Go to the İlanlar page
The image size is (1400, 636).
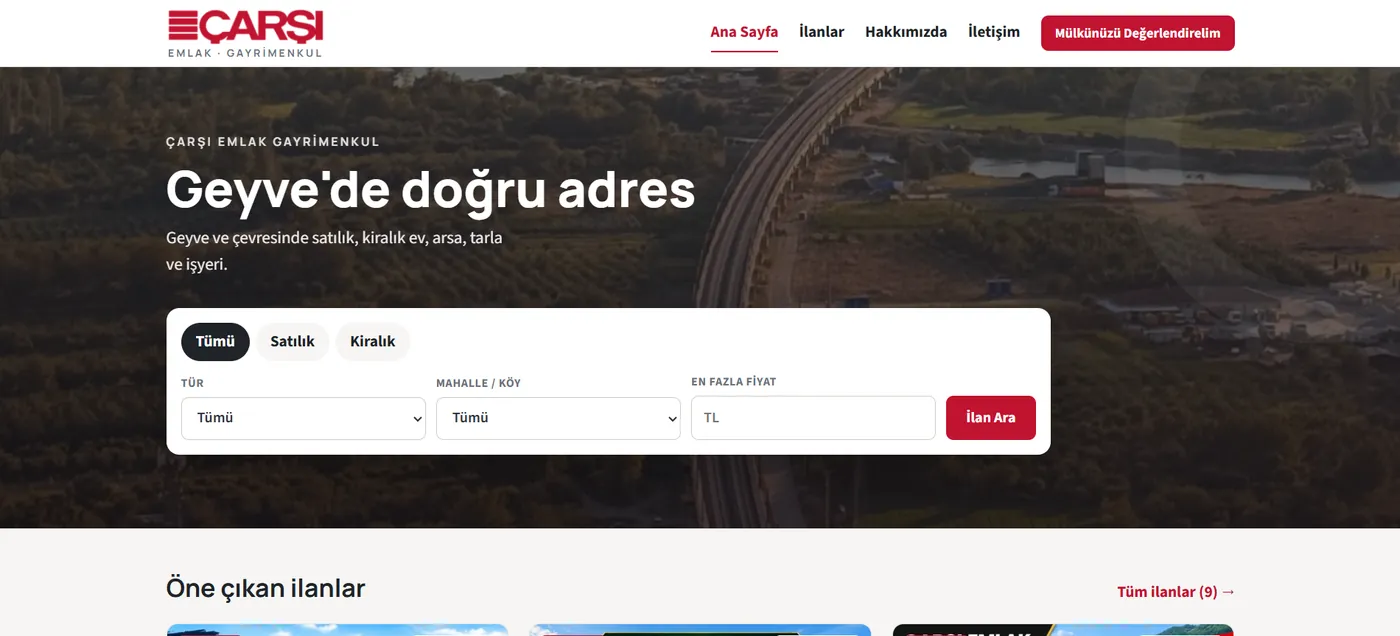point(821,32)
